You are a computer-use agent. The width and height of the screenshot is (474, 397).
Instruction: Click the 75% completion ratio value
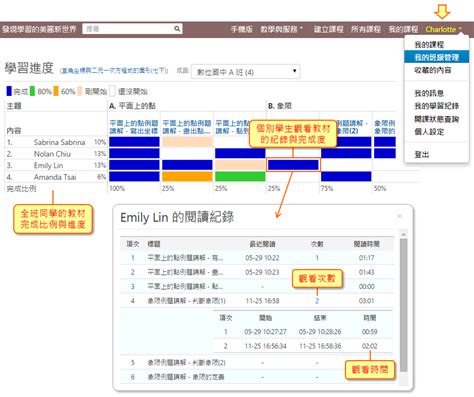(x=327, y=188)
